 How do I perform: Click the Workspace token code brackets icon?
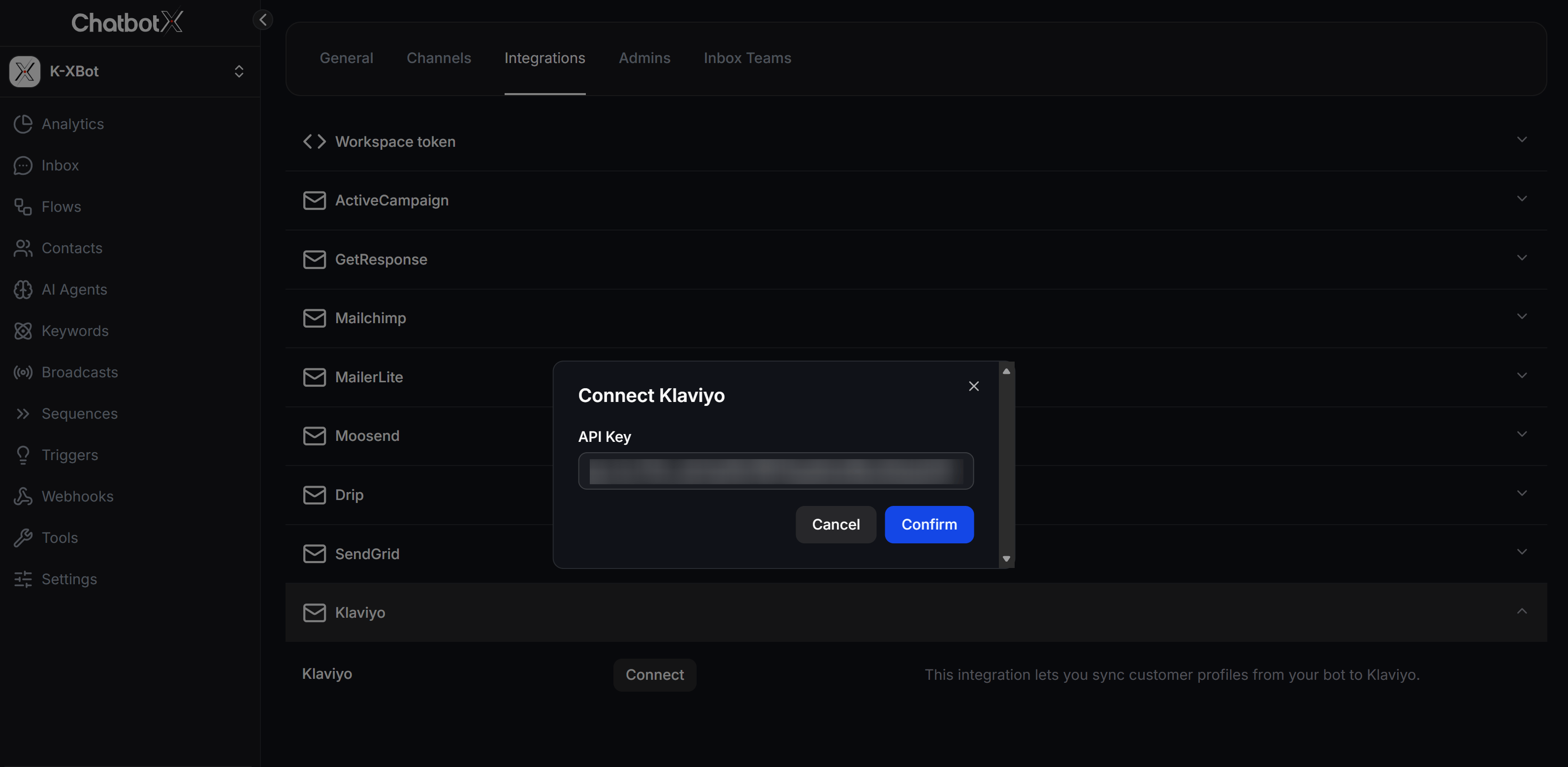click(314, 142)
